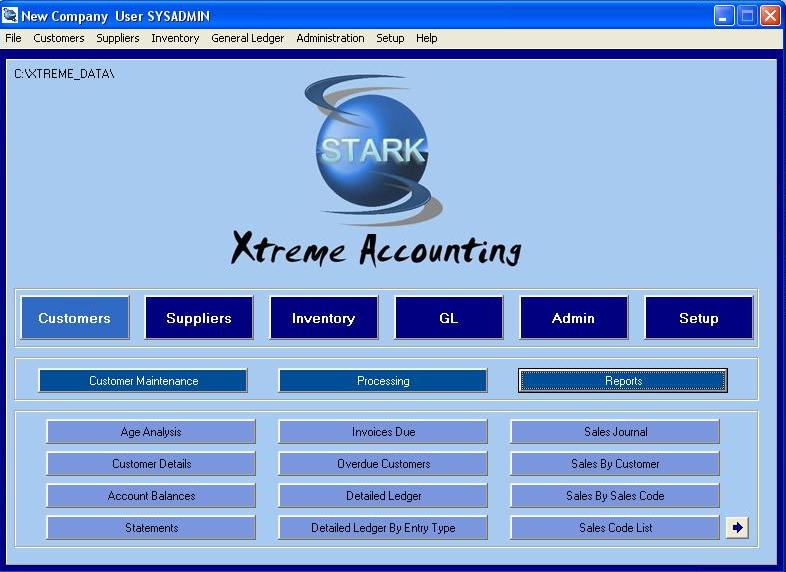Open Customer Maintenance section
The height and width of the screenshot is (572, 786).
[143, 380]
